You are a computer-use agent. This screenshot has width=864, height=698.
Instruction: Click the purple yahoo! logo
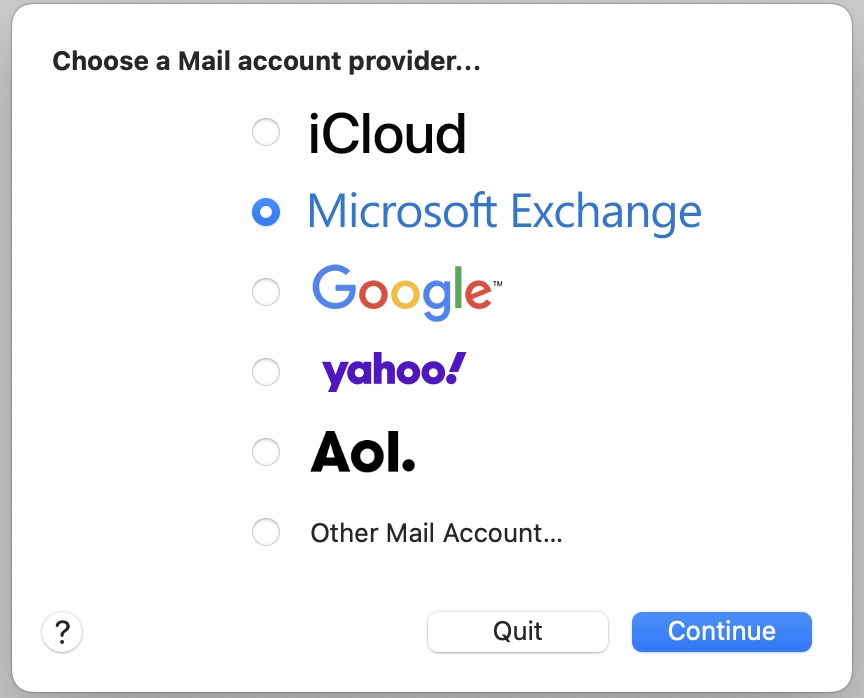(x=393, y=372)
